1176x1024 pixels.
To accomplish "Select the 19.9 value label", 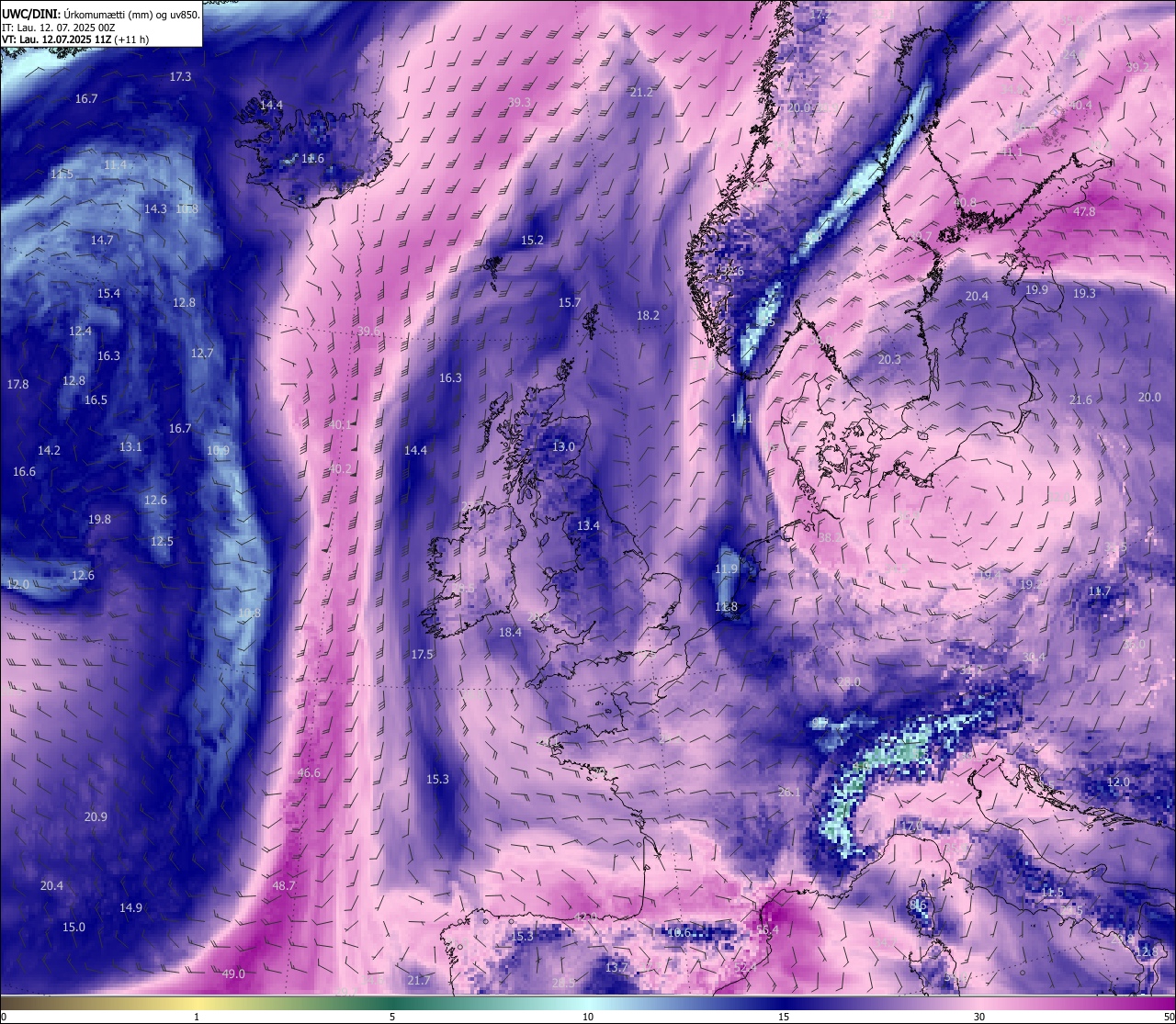I will (x=1036, y=290).
